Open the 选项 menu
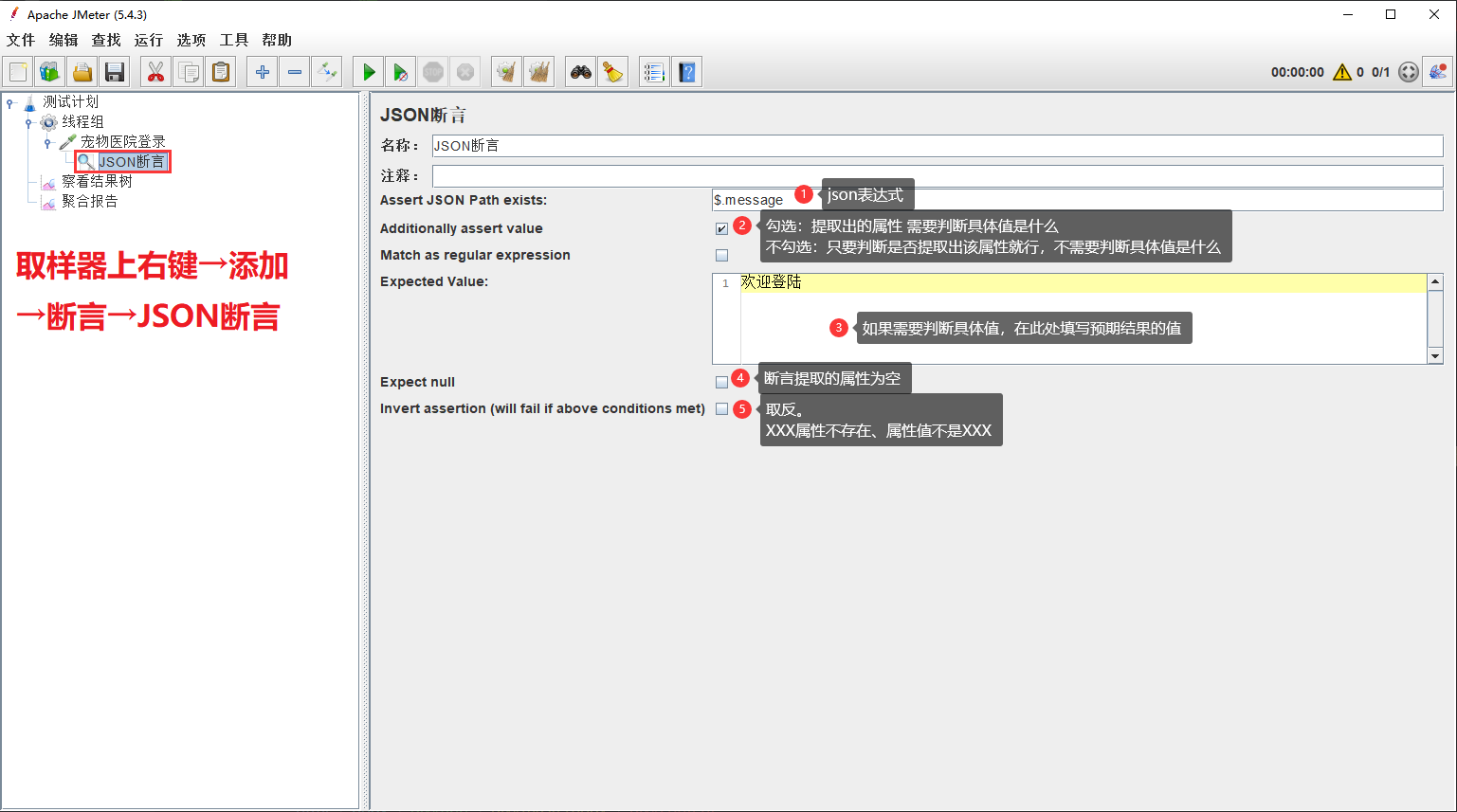The height and width of the screenshot is (812, 1457). coord(191,40)
